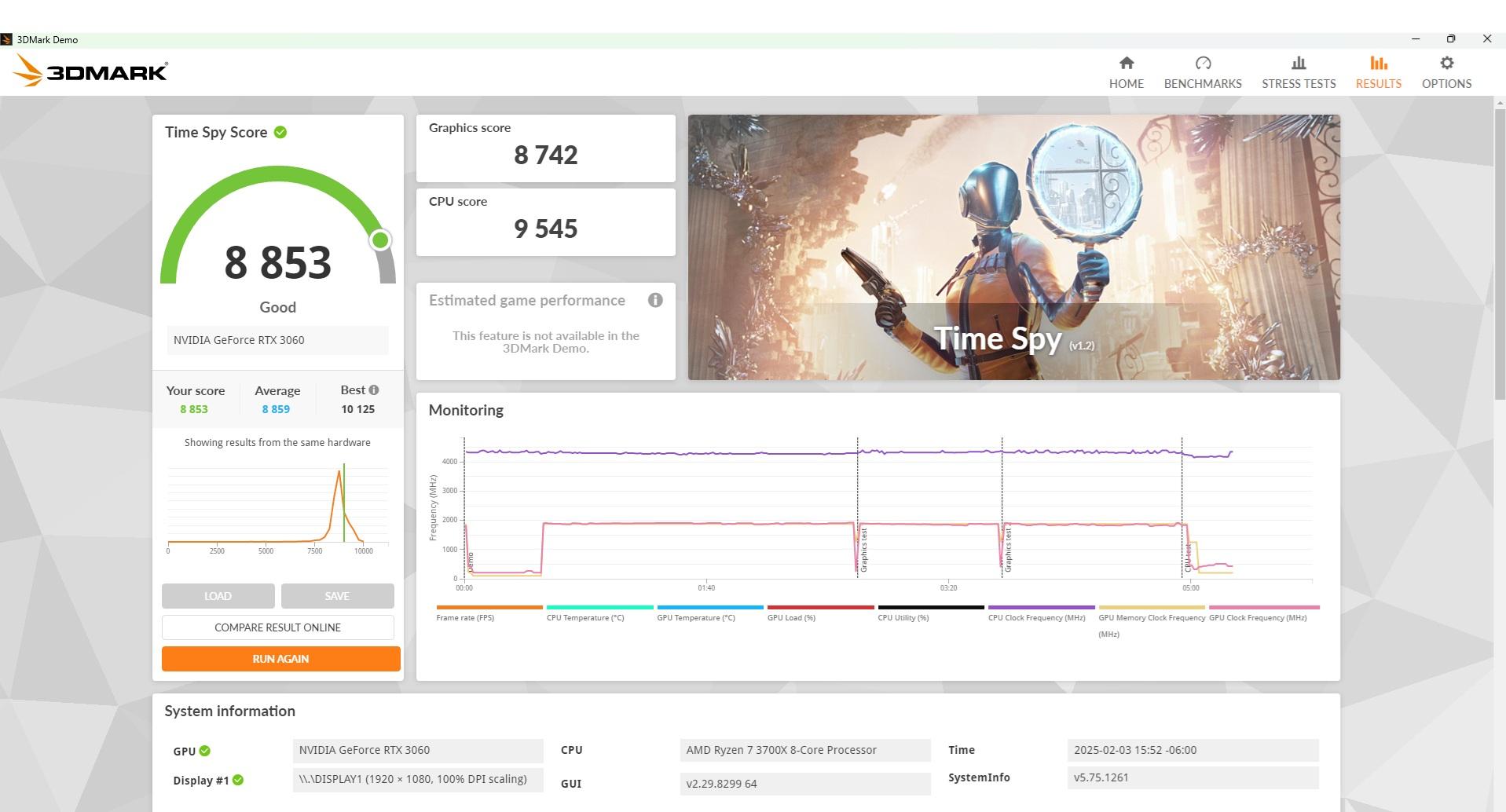This screenshot has height=812, width=1506.
Task: Click the DISPLAY1 1920 × 1080 field
Action: coord(418,780)
